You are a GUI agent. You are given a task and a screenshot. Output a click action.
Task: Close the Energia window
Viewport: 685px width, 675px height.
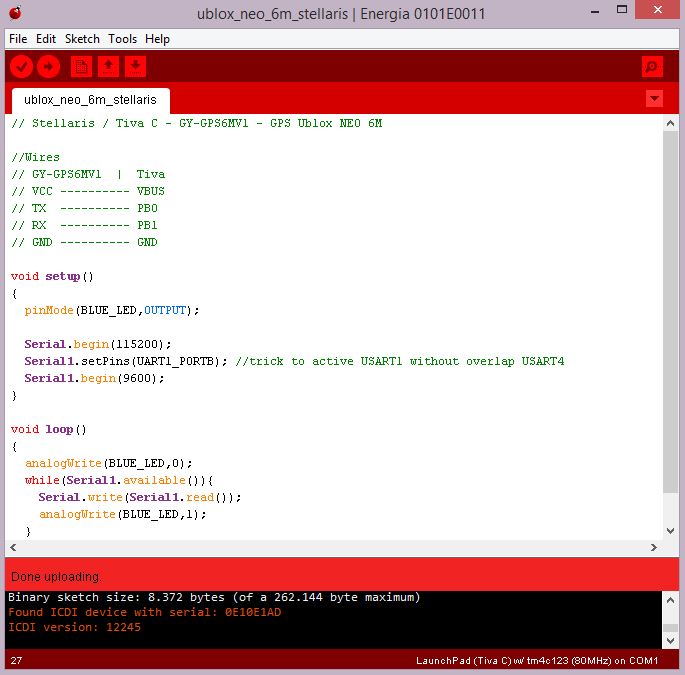(x=657, y=10)
